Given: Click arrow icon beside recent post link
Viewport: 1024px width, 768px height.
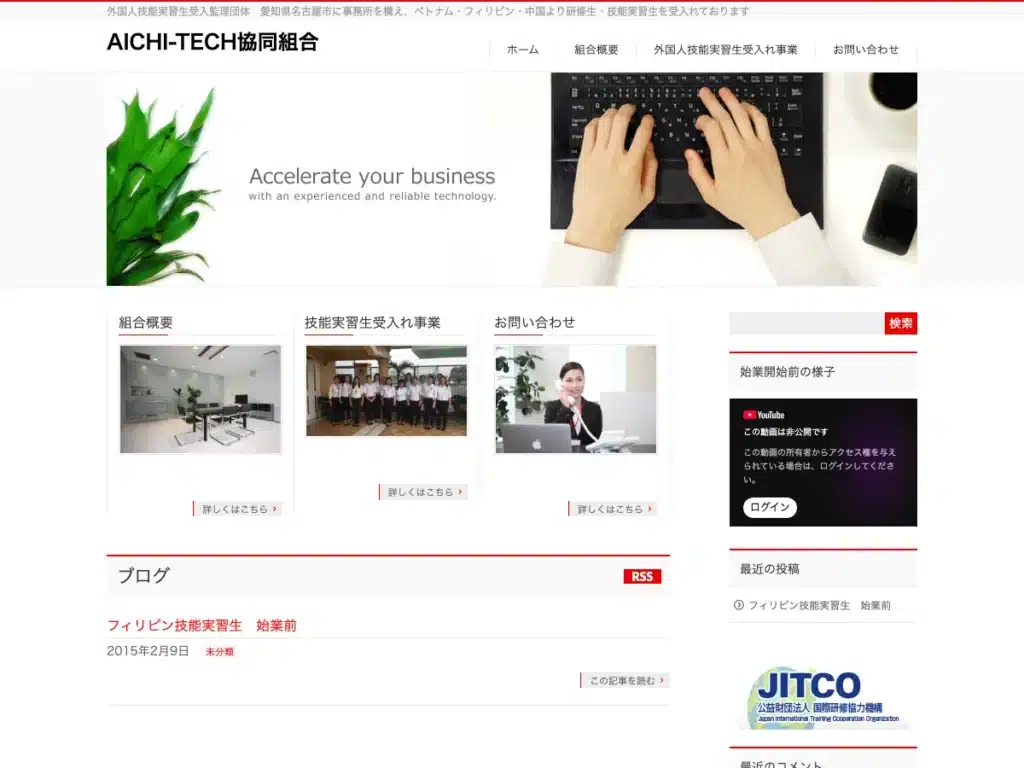Looking at the screenshot, I should coord(739,605).
